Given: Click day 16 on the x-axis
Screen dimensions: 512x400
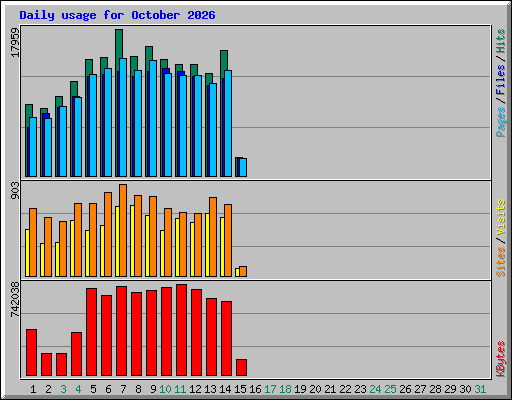Looking at the screenshot, I should point(255,389).
